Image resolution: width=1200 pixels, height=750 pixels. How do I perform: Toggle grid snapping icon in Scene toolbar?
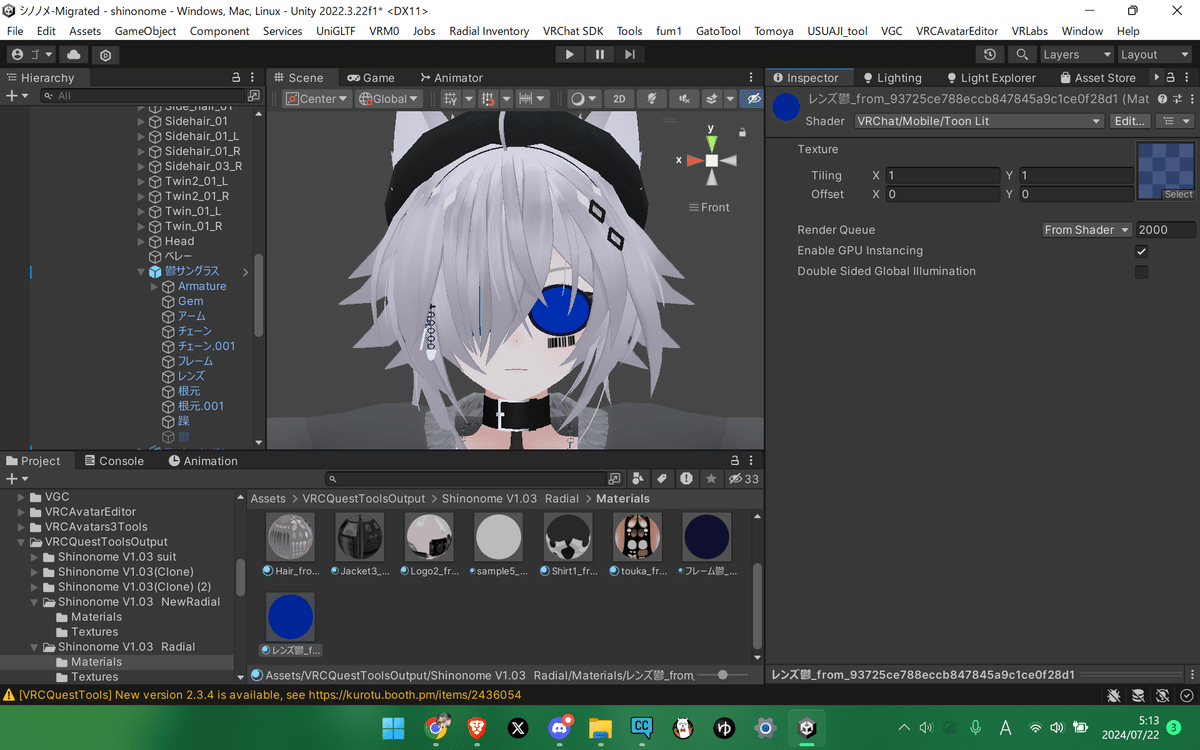click(489, 98)
